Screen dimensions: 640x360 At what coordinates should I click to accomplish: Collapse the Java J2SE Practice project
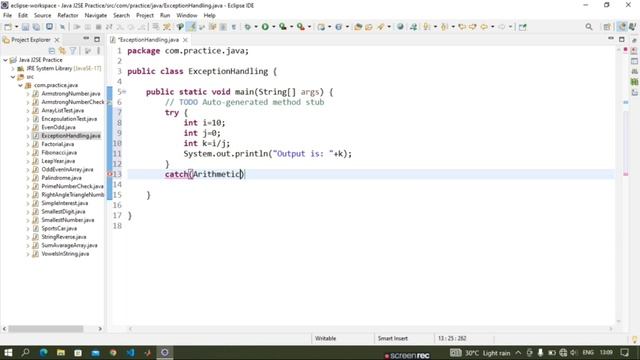click(5, 60)
